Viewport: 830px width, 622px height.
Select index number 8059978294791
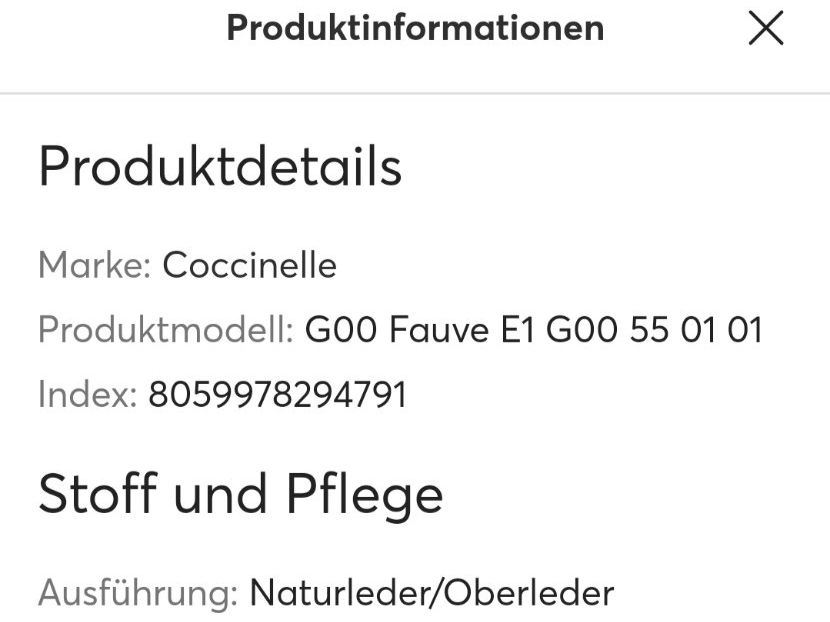click(x=277, y=394)
